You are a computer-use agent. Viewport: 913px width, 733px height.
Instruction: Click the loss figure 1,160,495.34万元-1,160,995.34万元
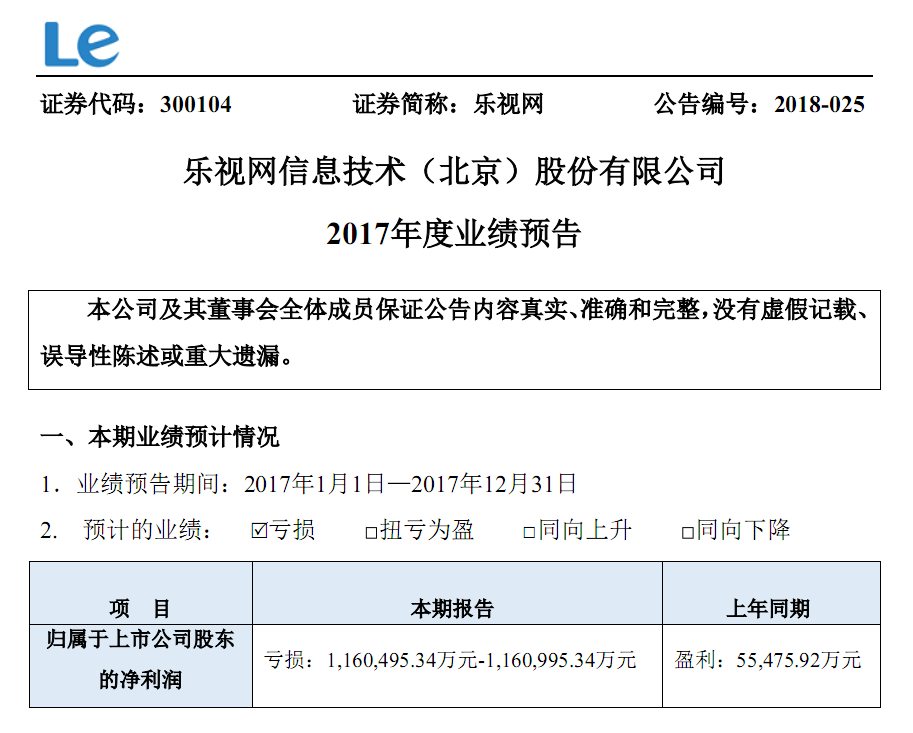click(482, 660)
